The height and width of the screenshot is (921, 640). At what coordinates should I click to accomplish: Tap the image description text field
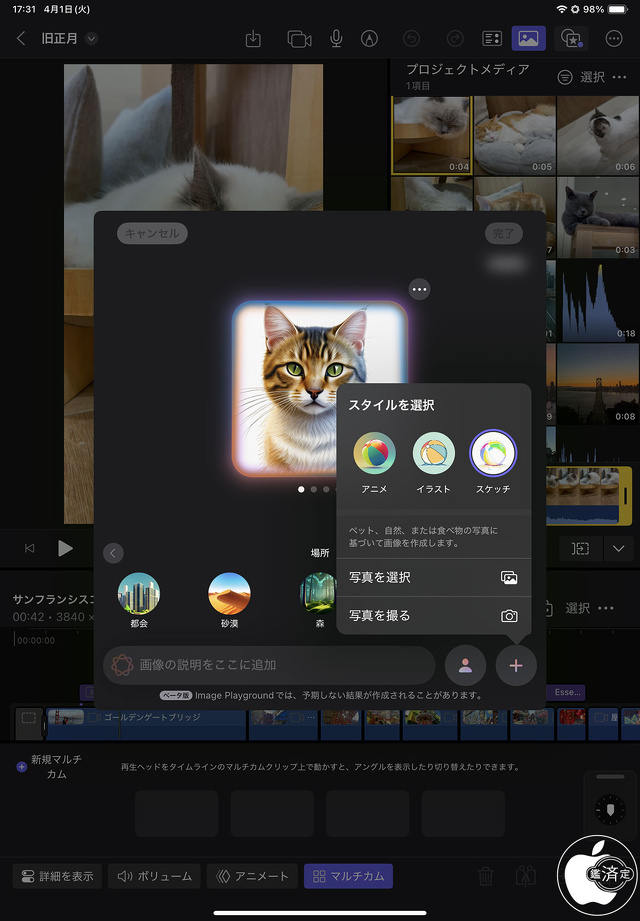[270, 665]
